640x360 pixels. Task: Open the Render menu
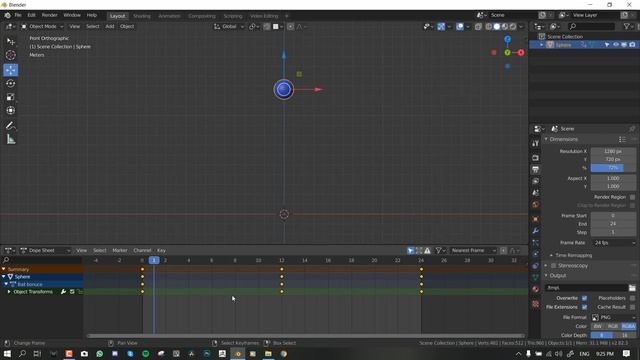coord(49,15)
